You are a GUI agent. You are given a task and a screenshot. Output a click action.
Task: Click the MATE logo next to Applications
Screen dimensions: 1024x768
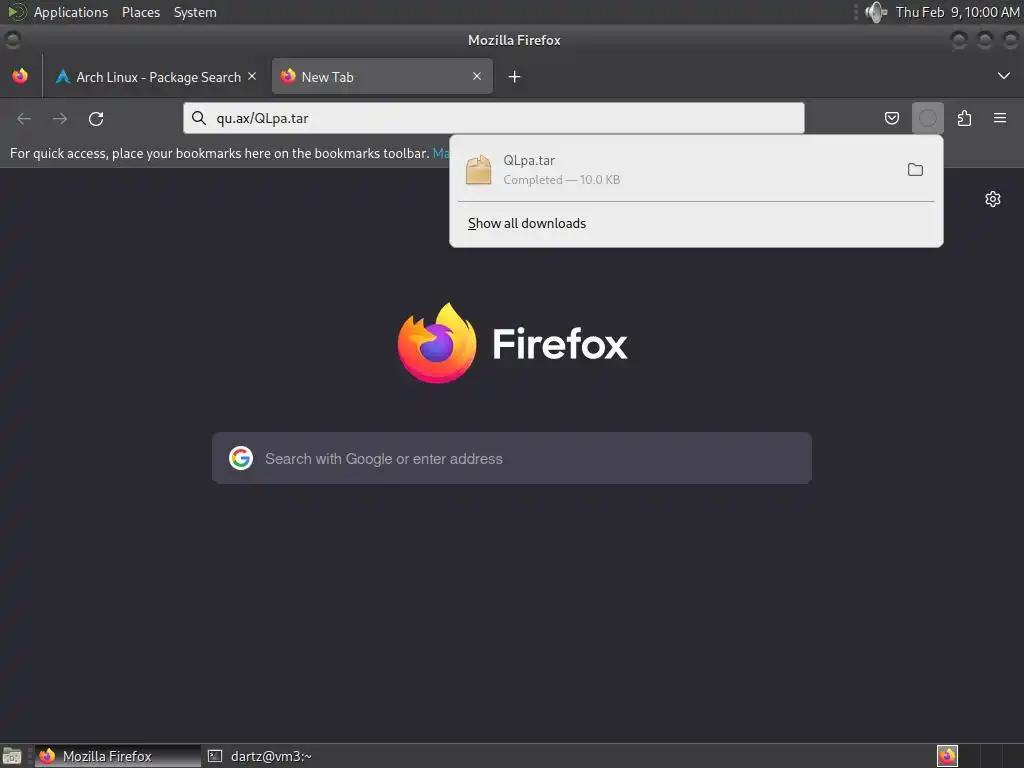16,12
